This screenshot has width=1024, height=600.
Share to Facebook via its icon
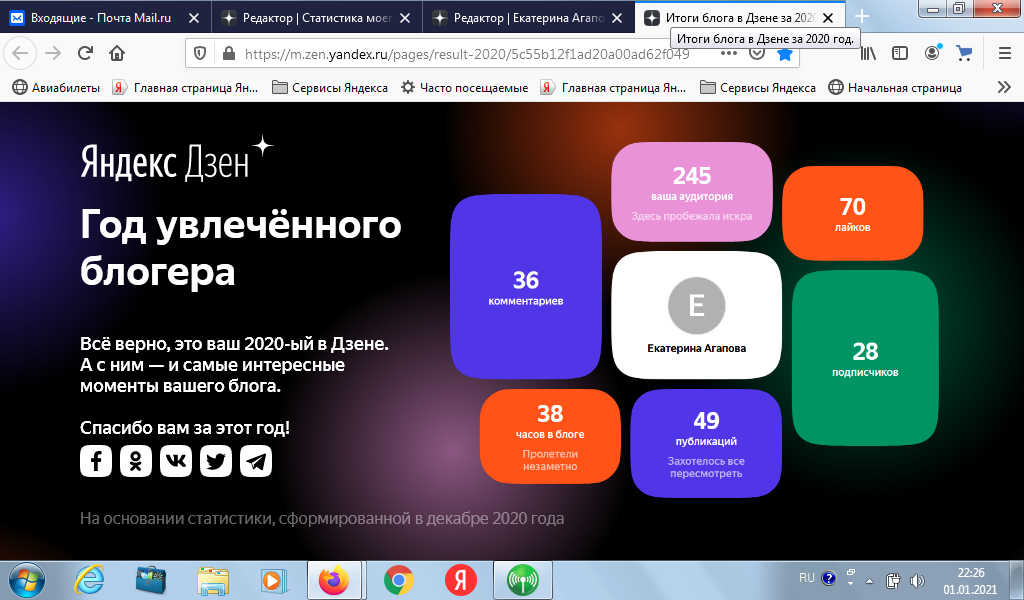pyautogui.click(x=96, y=461)
